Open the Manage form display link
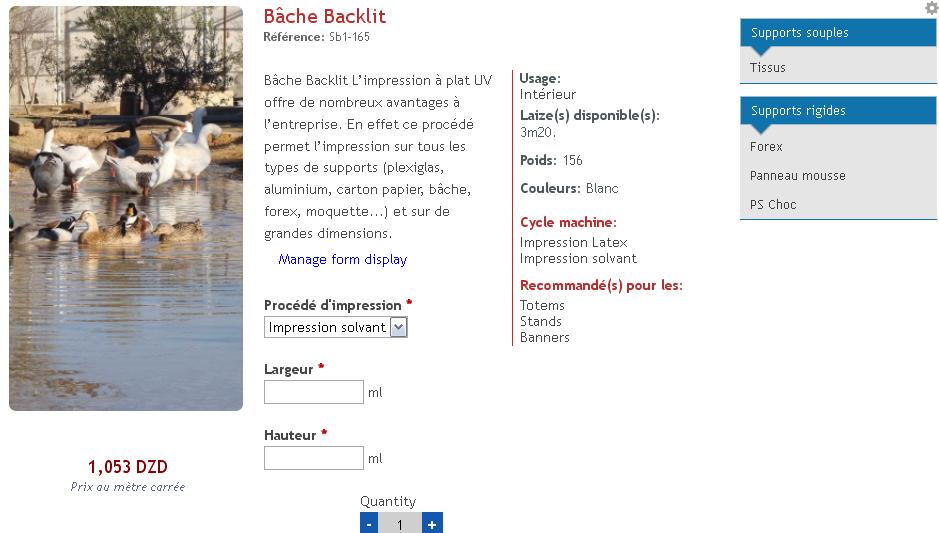The height and width of the screenshot is (533, 939). click(x=342, y=259)
